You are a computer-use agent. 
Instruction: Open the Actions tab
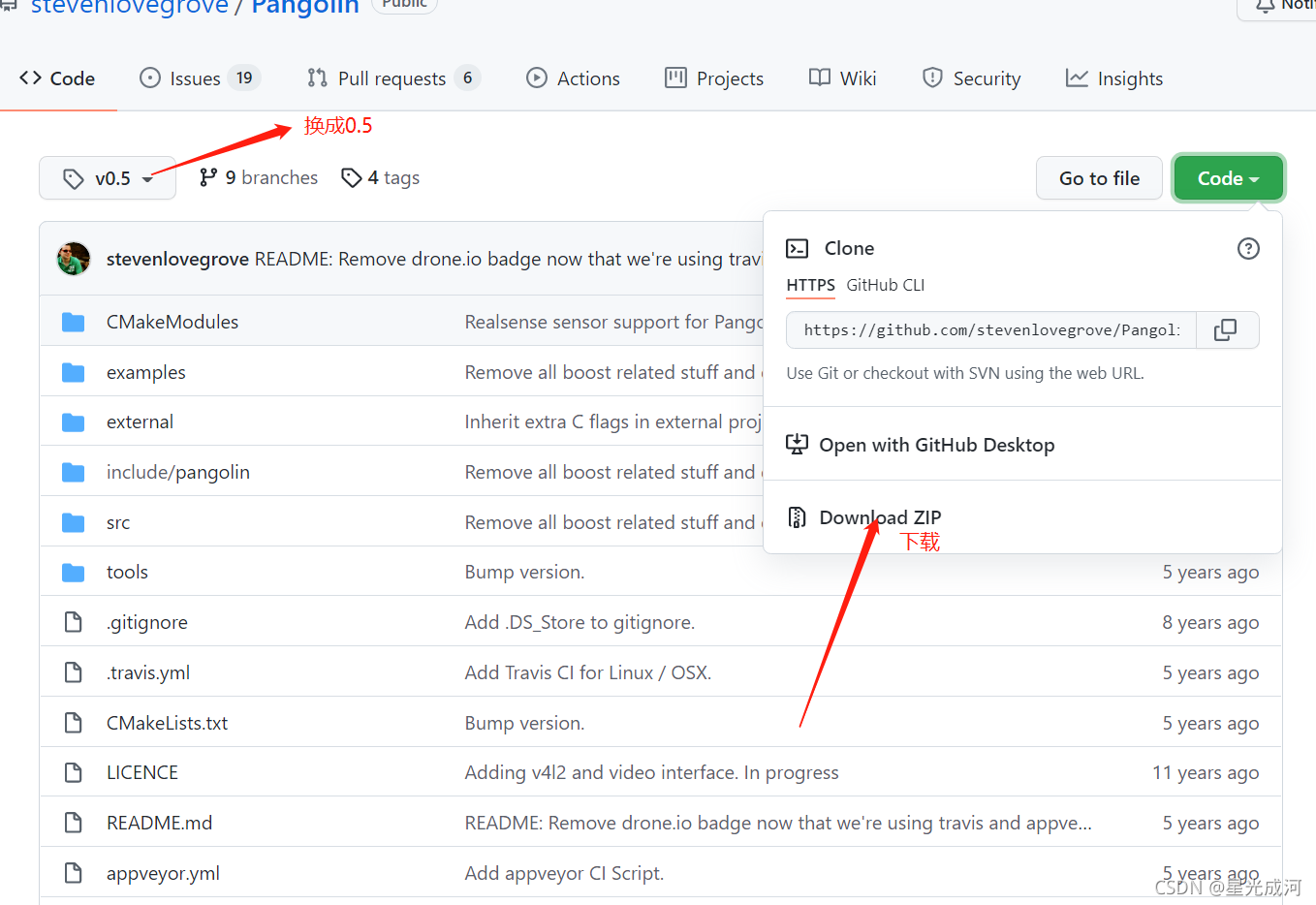click(573, 78)
